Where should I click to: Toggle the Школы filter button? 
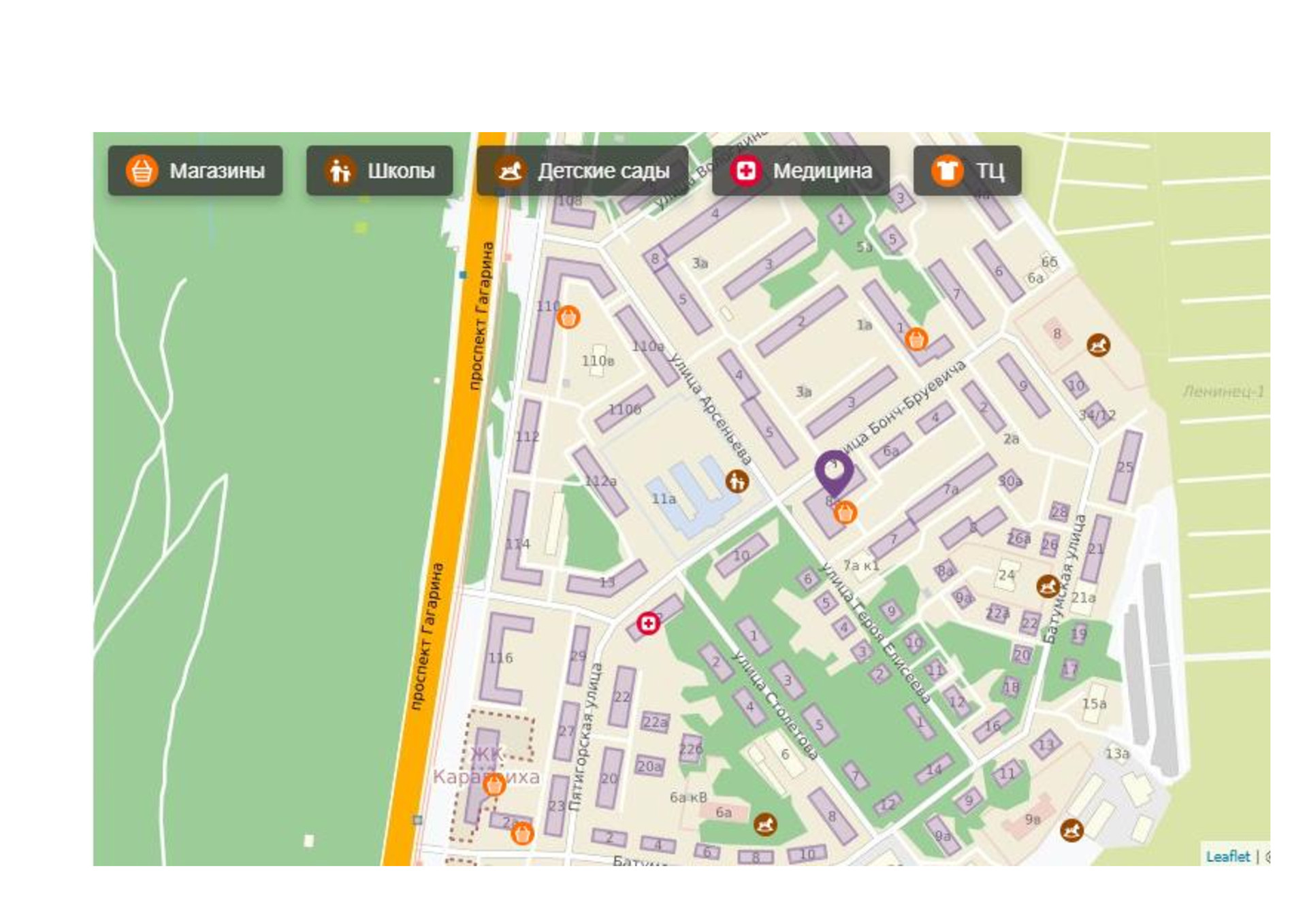[x=379, y=171]
